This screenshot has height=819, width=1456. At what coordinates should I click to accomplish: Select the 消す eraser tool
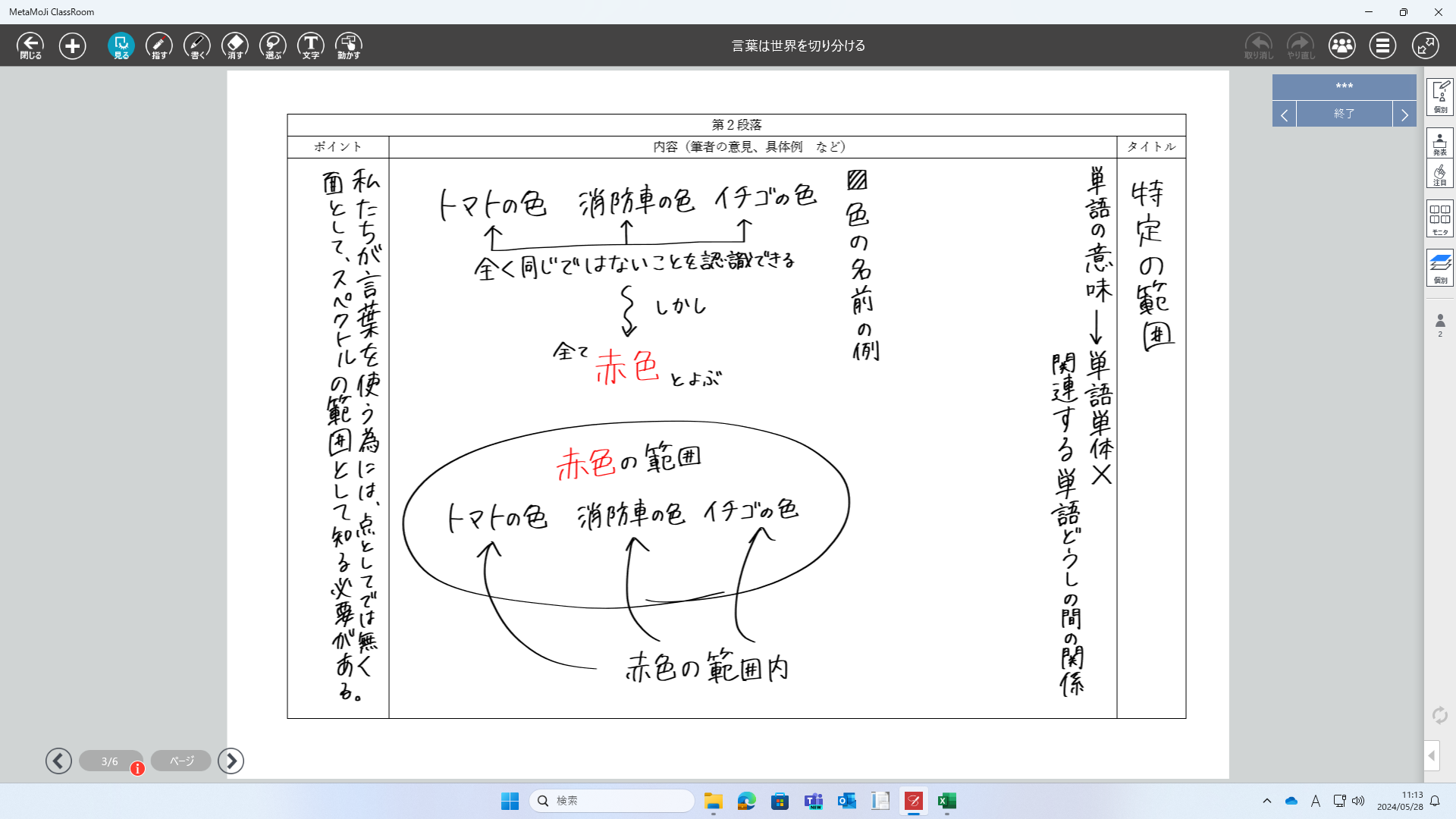pyautogui.click(x=235, y=45)
